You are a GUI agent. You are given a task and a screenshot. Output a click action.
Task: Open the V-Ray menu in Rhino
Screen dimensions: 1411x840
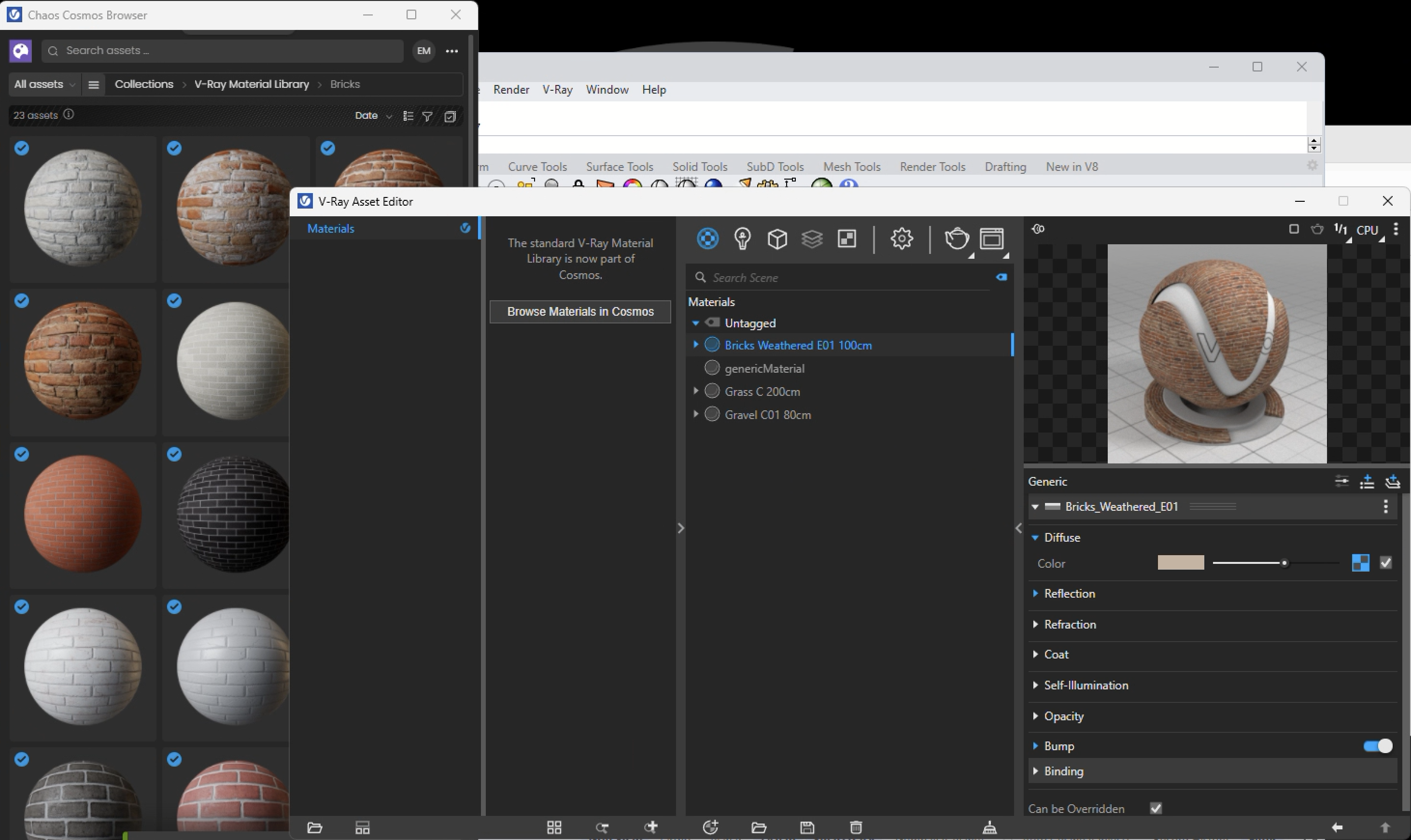[x=557, y=89]
